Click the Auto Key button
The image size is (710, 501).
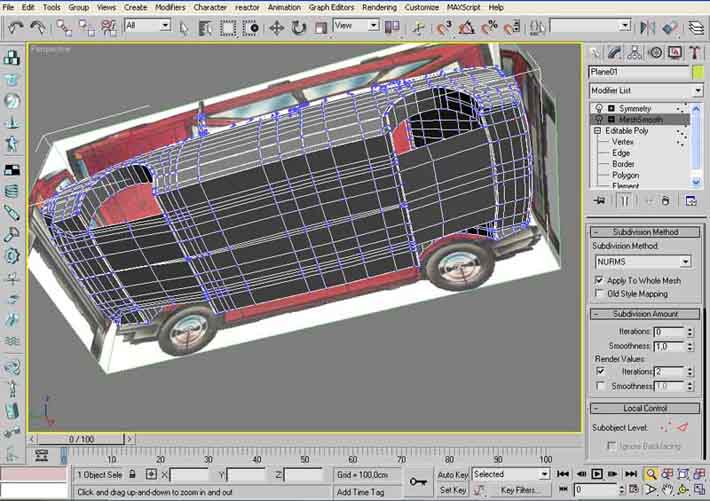452,474
